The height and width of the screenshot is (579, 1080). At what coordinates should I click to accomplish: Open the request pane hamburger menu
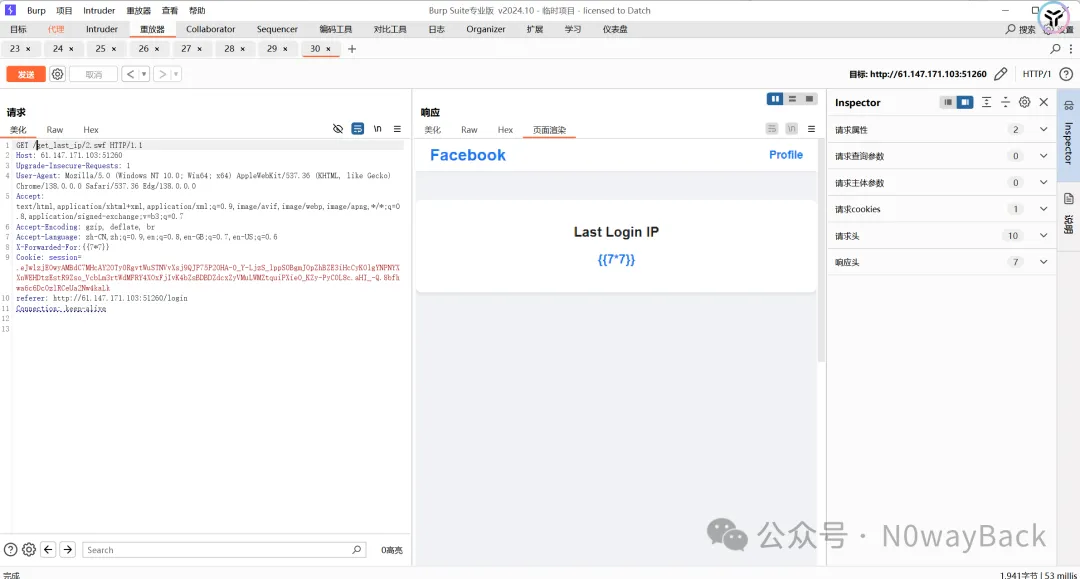click(397, 129)
